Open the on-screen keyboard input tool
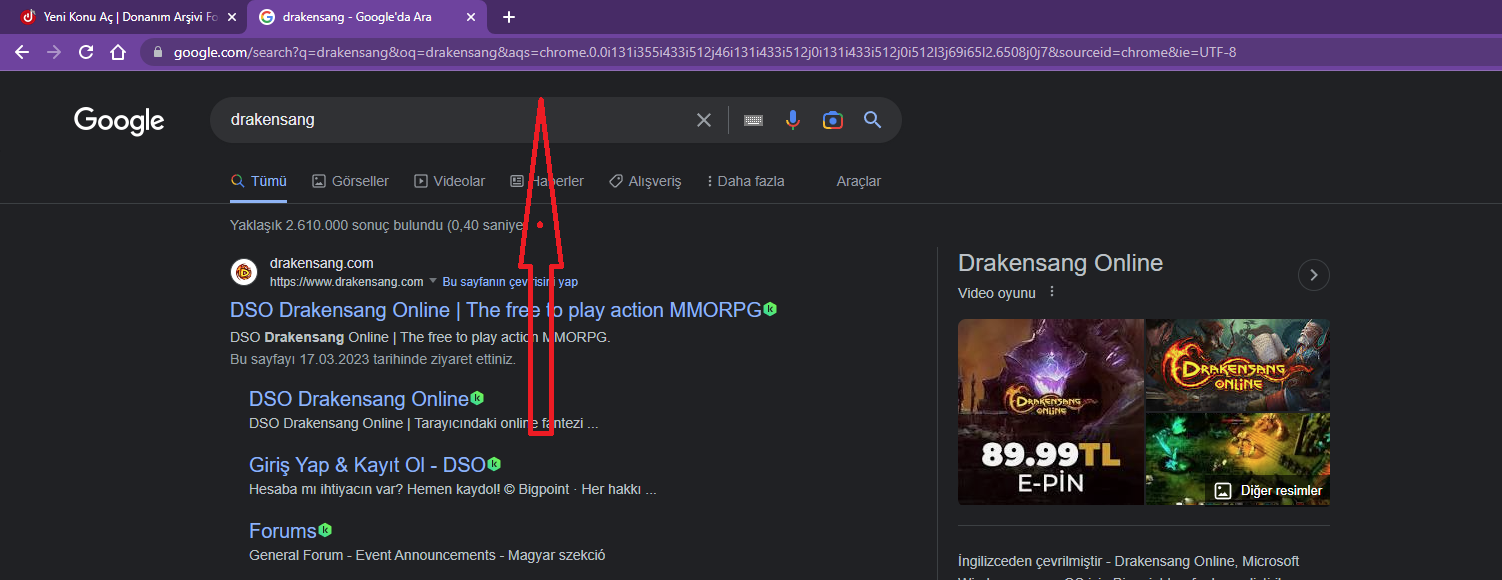 pyautogui.click(x=753, y=120)
